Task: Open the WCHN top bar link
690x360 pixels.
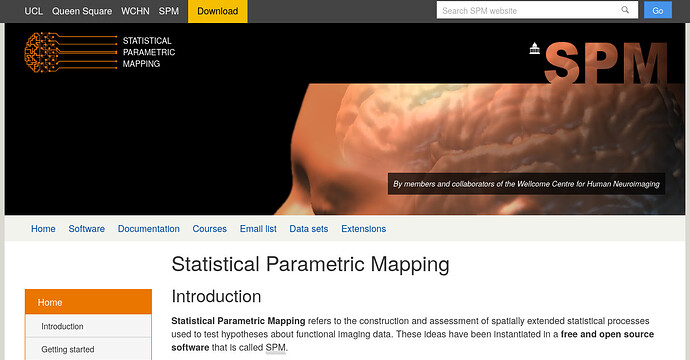Action: point(135,11)
